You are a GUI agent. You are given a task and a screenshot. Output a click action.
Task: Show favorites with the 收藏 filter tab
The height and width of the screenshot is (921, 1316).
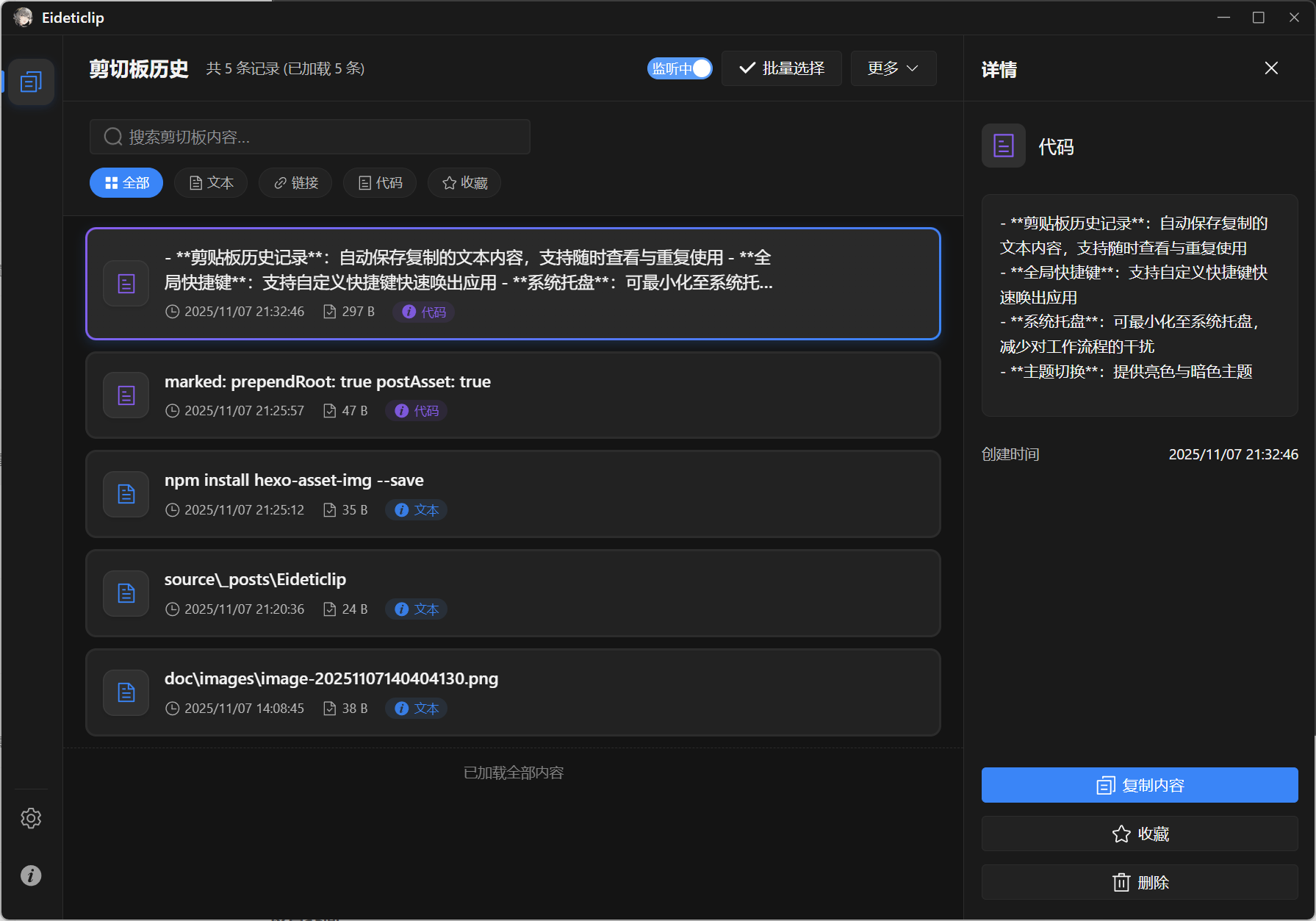[464, 183]
